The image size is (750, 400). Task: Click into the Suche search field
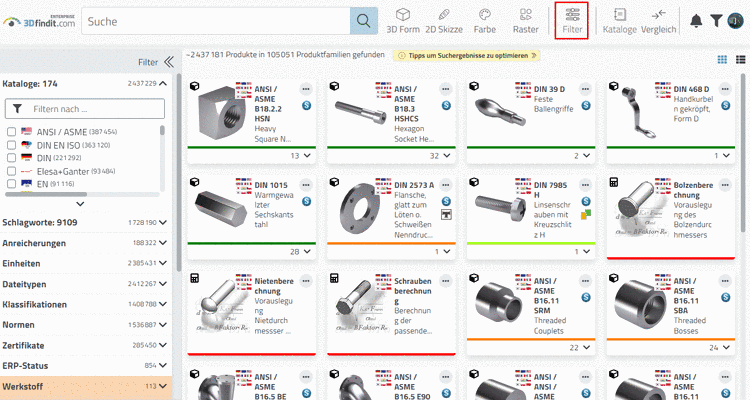click(218, 21)
